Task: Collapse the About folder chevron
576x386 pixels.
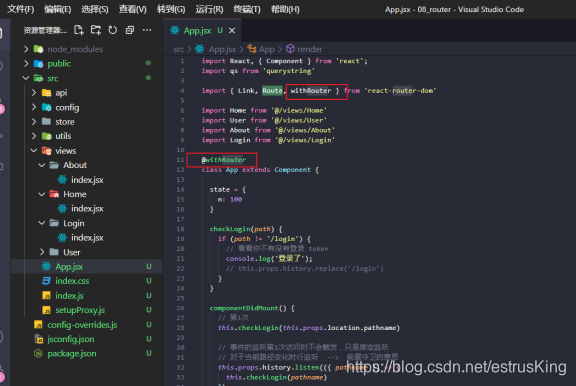Action: tap(42, 165)
